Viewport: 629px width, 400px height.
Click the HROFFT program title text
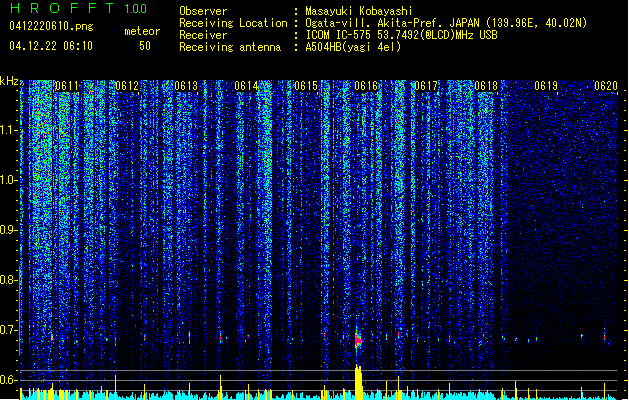click(x=62, y=8)
